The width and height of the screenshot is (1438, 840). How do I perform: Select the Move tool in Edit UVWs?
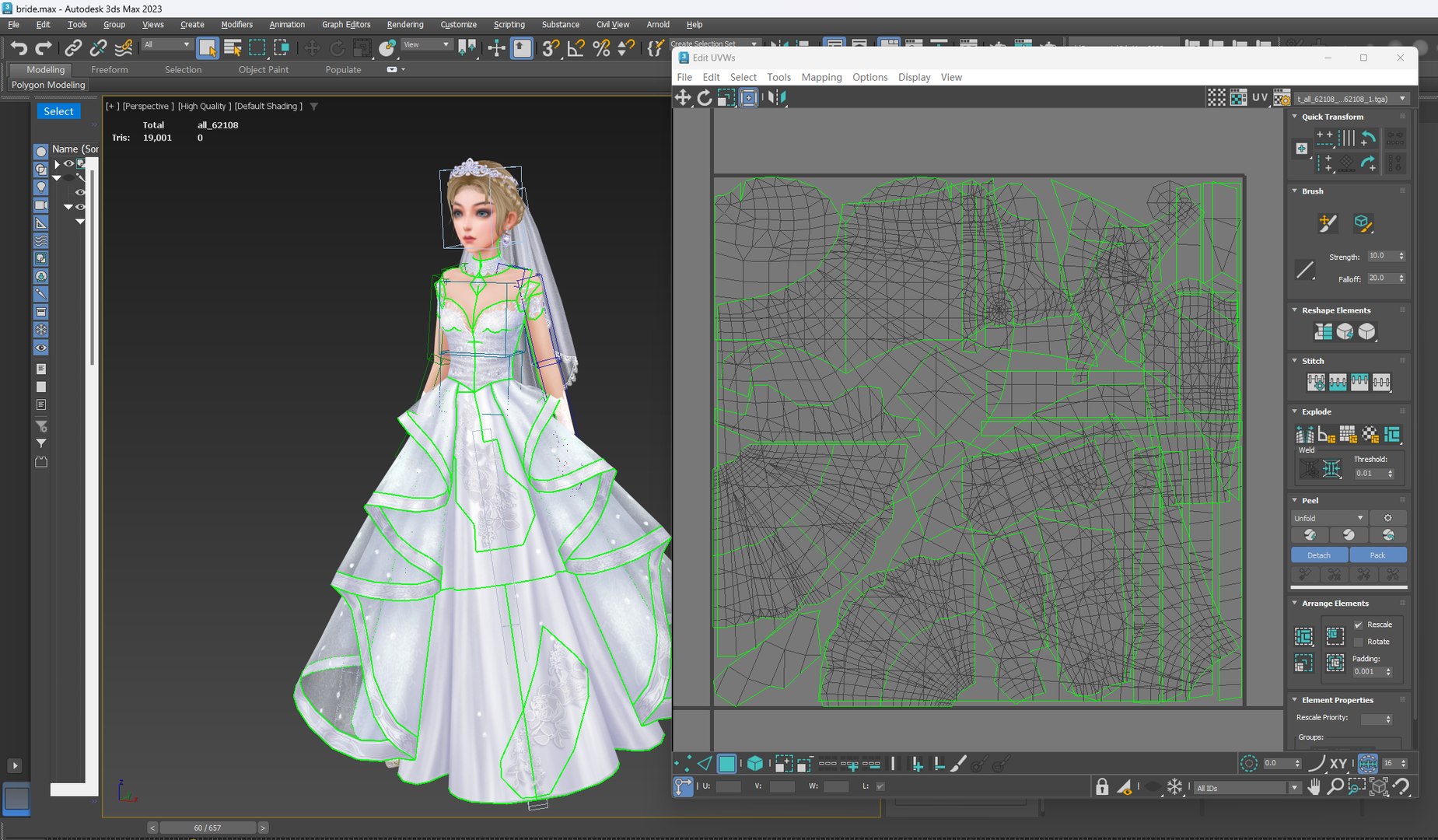(683, 97)
